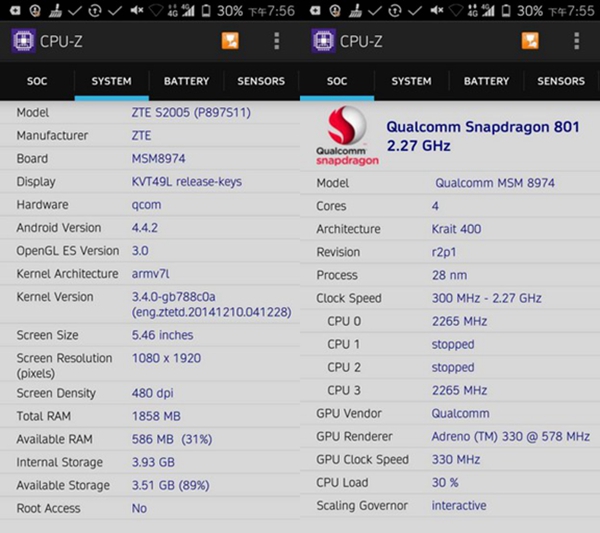The image size is (600, 533).
Task: Click the 'Qualcomm Snapdragon 801' heading
Action: [483, 127]
